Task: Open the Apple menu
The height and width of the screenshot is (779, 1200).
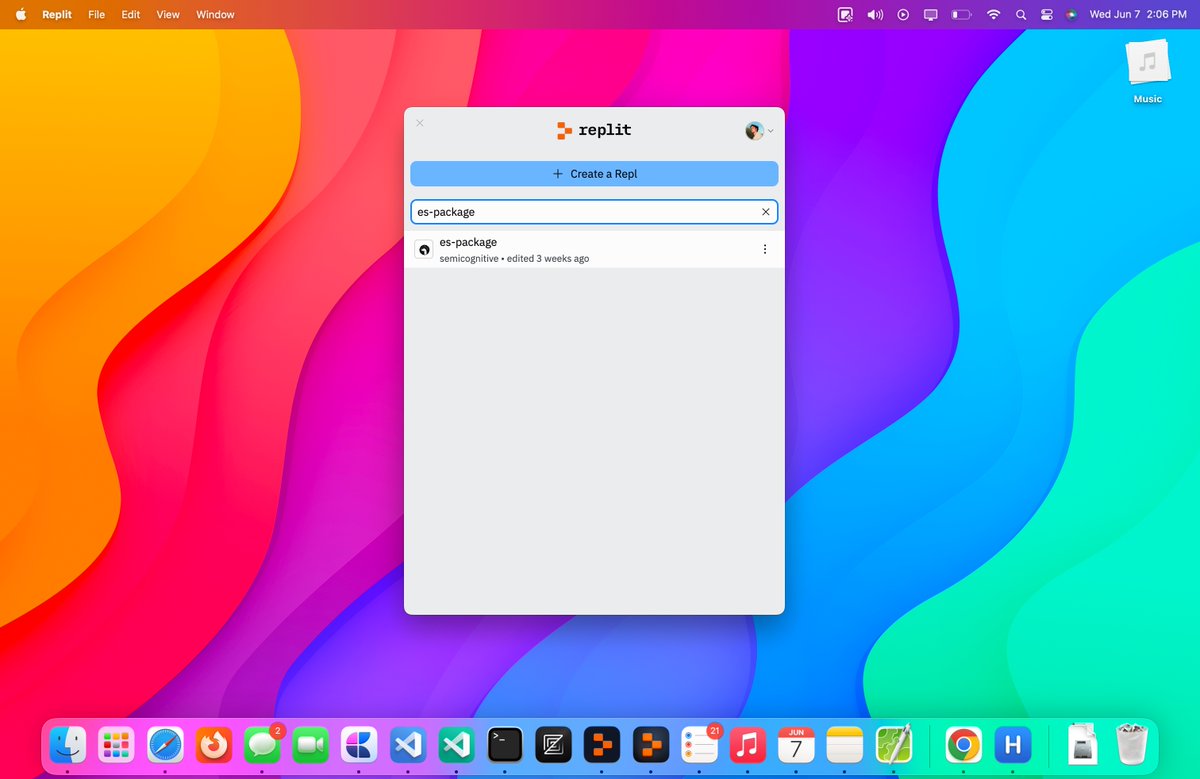Action: [20, 14]
